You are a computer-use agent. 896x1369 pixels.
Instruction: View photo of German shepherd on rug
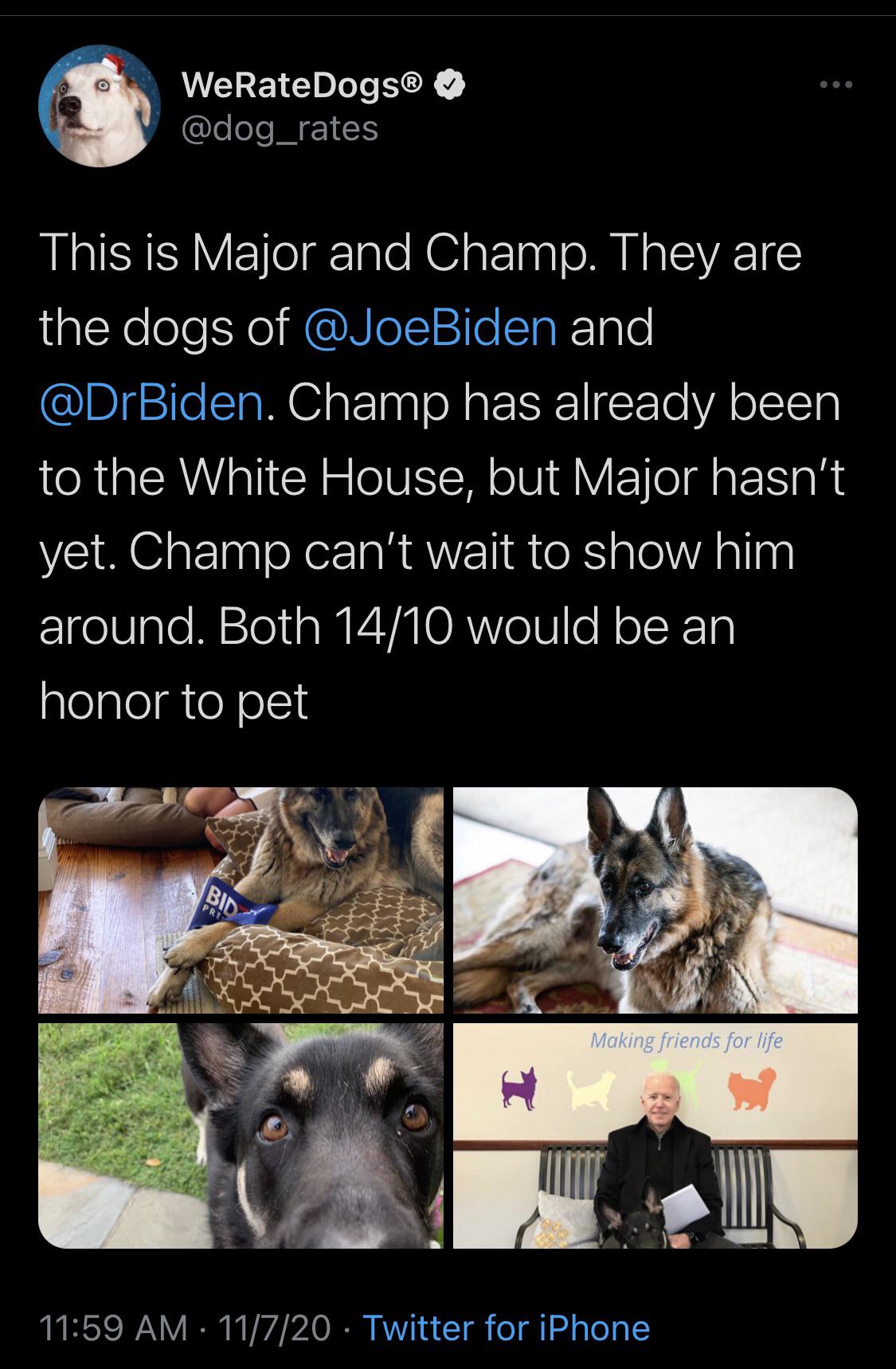655,900
